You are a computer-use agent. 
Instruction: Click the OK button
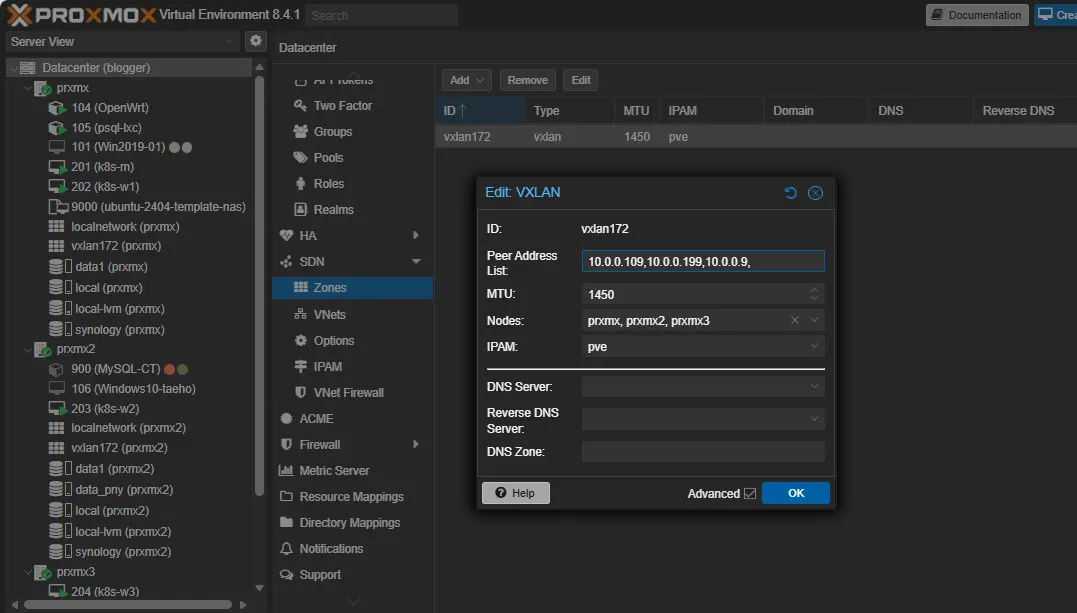click(795, 493)
